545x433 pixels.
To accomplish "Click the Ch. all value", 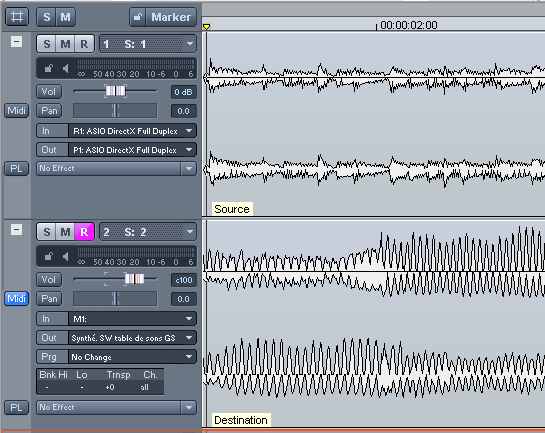I will coord(144,387).
